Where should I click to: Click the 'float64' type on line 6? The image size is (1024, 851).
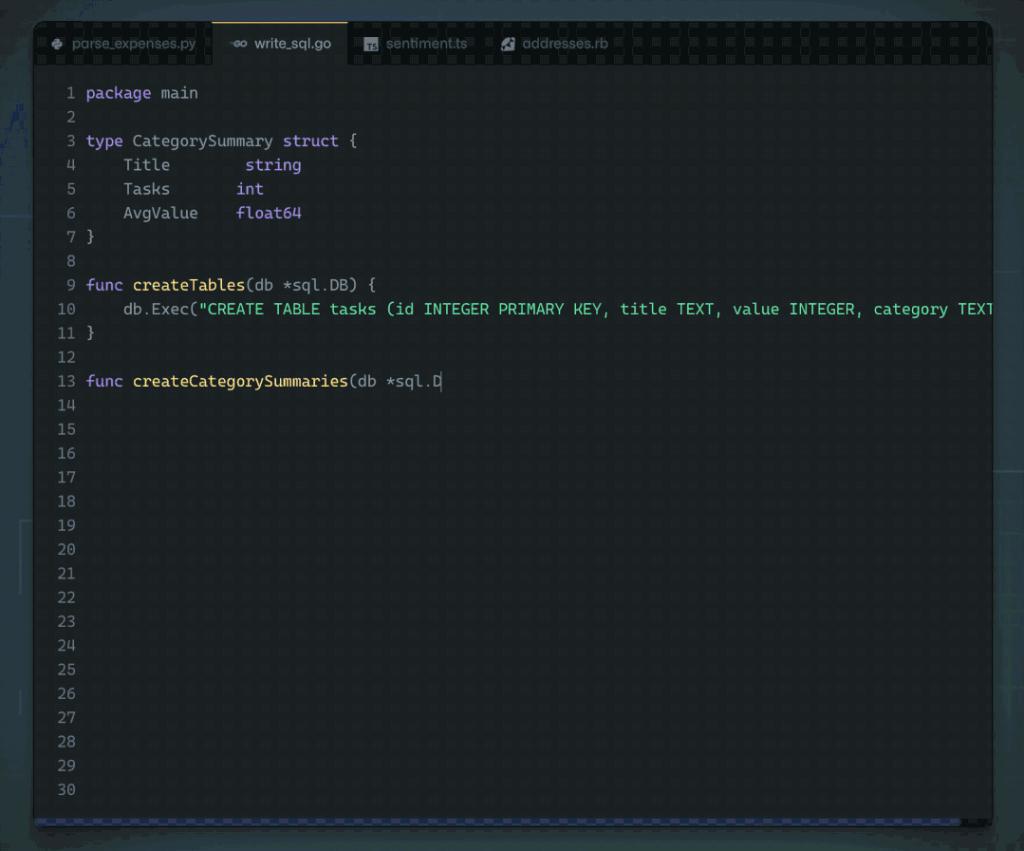coord(268,213)
